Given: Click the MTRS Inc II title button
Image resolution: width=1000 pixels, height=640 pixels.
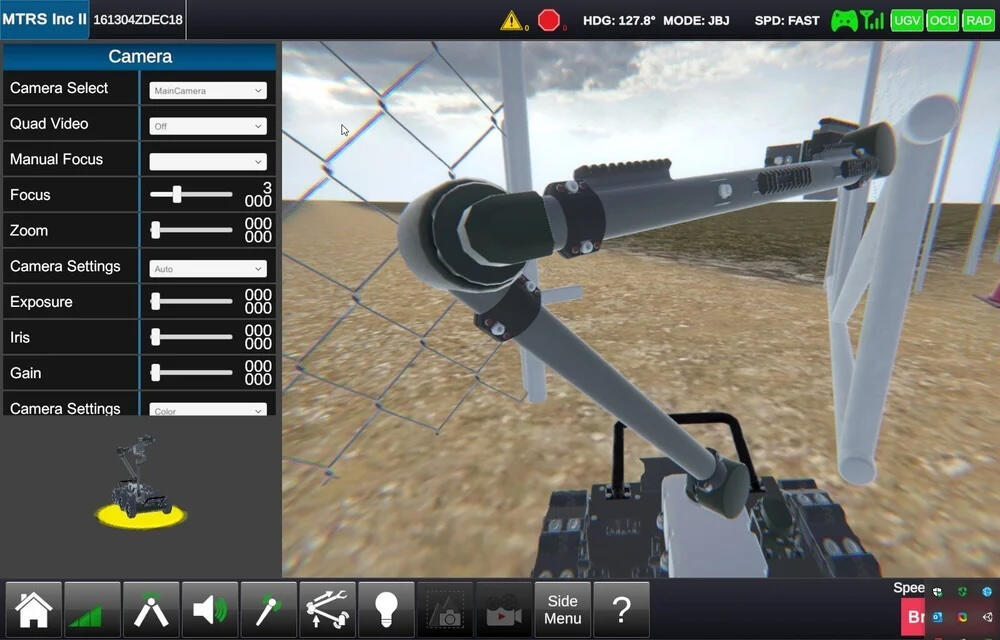Looking at the screenshot, I should (x=44, y=20).
